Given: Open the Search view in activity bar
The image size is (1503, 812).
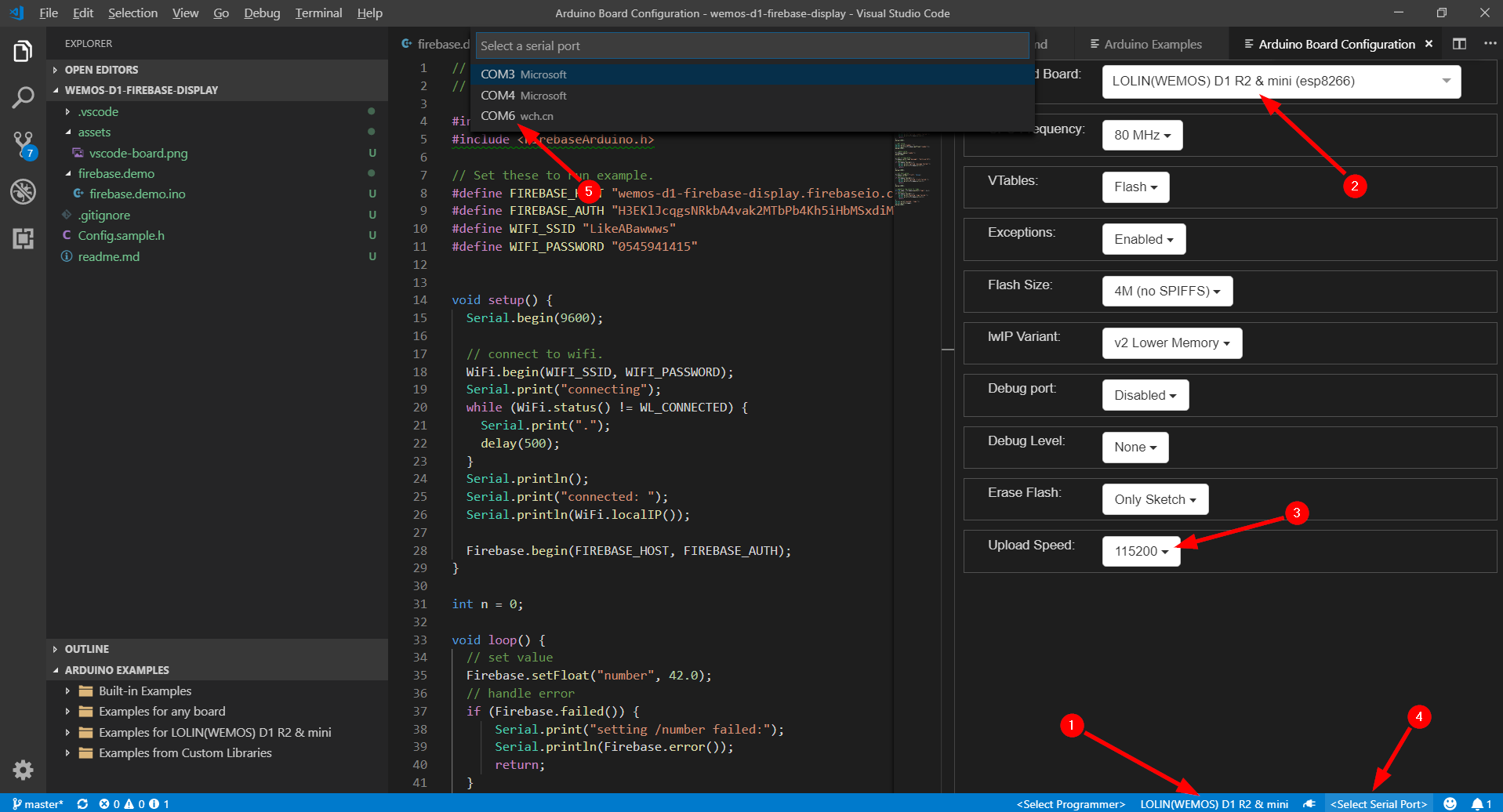Looking at the screenshot, I should coord(23,98).
